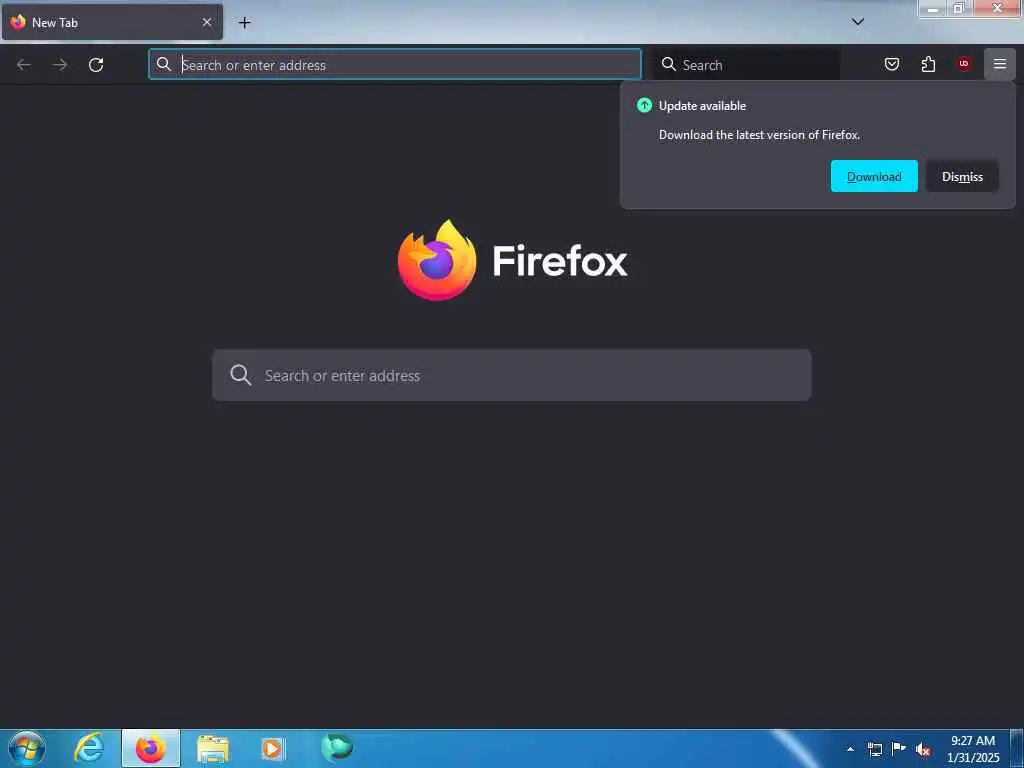Viewport: 1024px width, 768px height.
Task: Click the green round taskbar app icon
Action: [337, 747]
